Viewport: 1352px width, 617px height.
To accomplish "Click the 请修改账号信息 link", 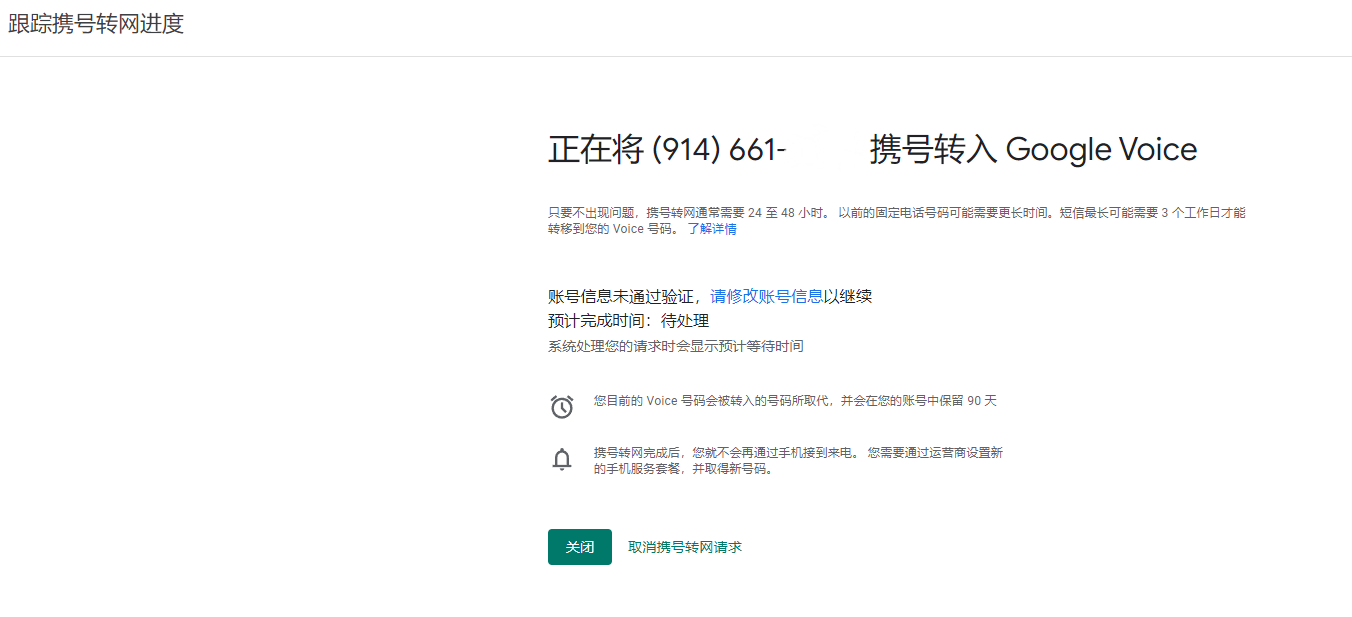I will (767, 296).
